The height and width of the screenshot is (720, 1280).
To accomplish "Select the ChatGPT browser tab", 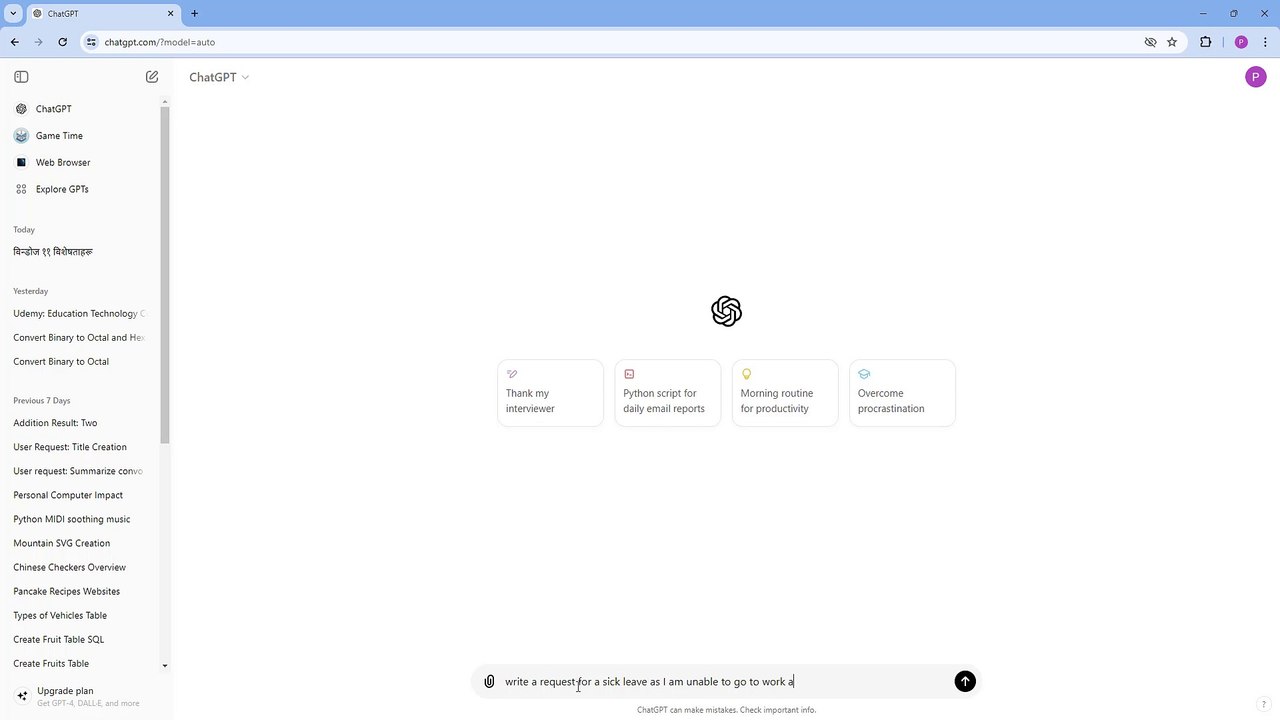I will click(103, 14).
